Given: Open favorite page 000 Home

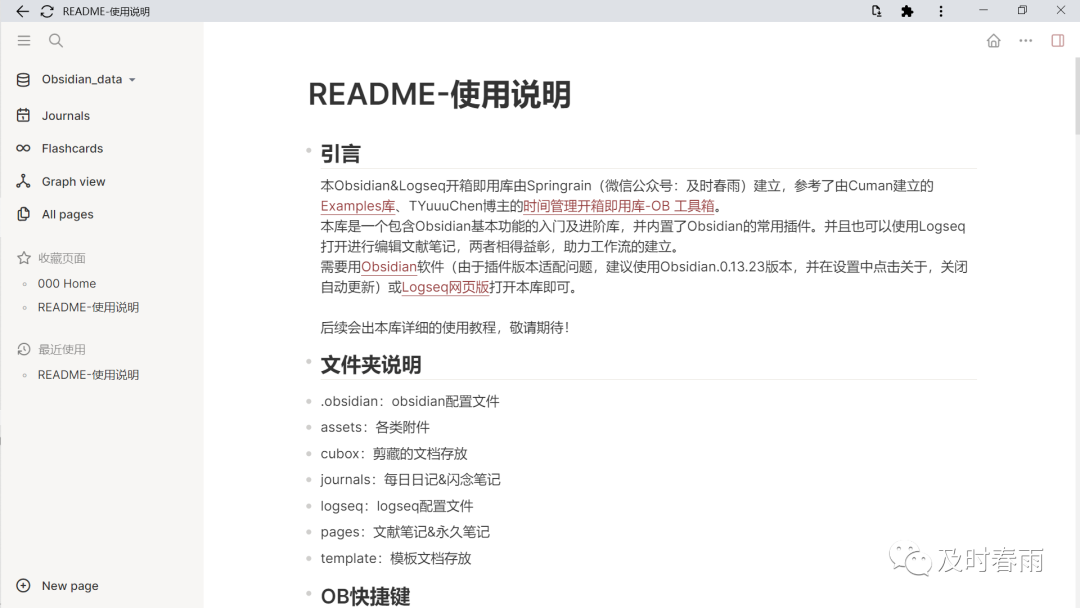Looking at the screenshot, I should 67,283.
